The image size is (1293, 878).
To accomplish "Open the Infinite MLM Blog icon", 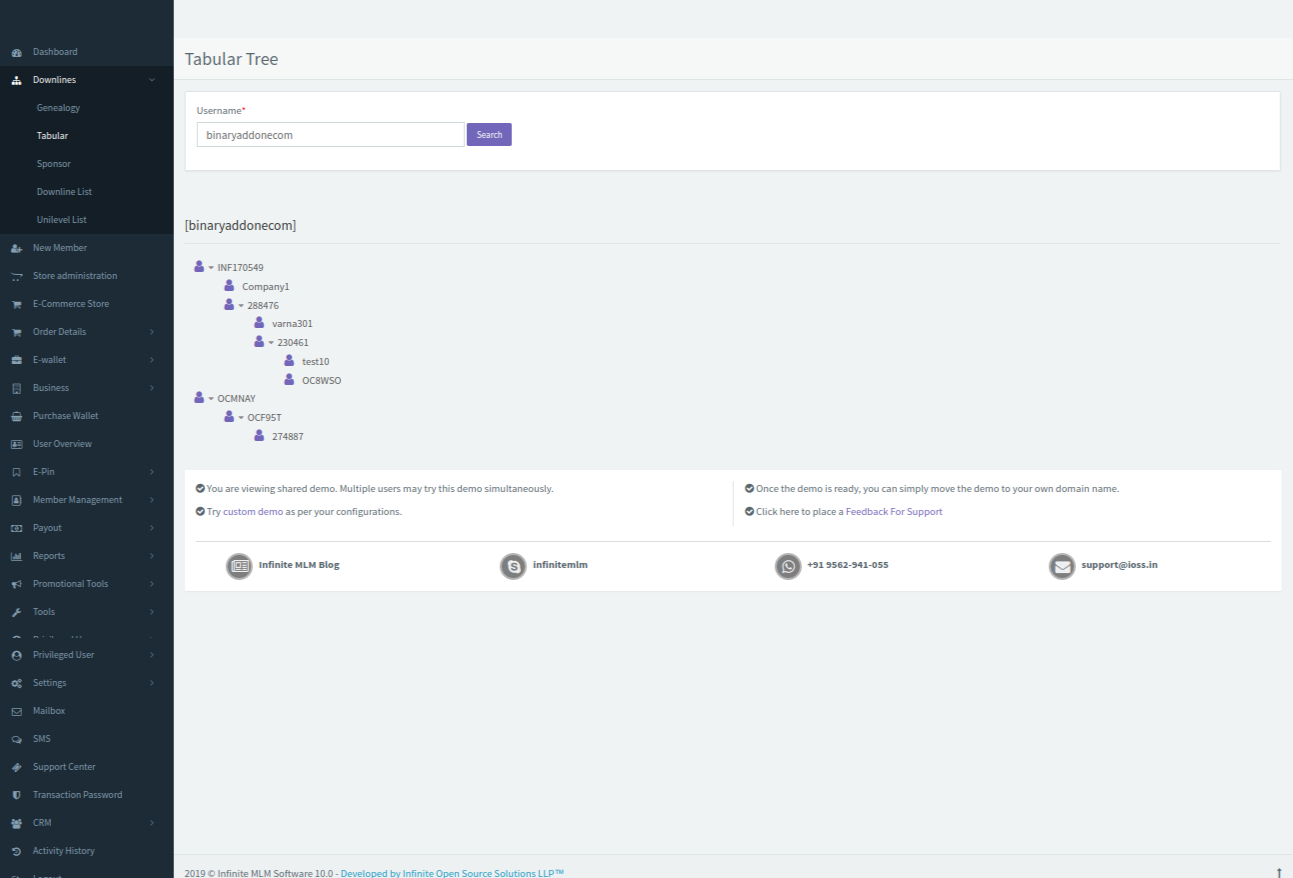I will click(x=238, y=565).
